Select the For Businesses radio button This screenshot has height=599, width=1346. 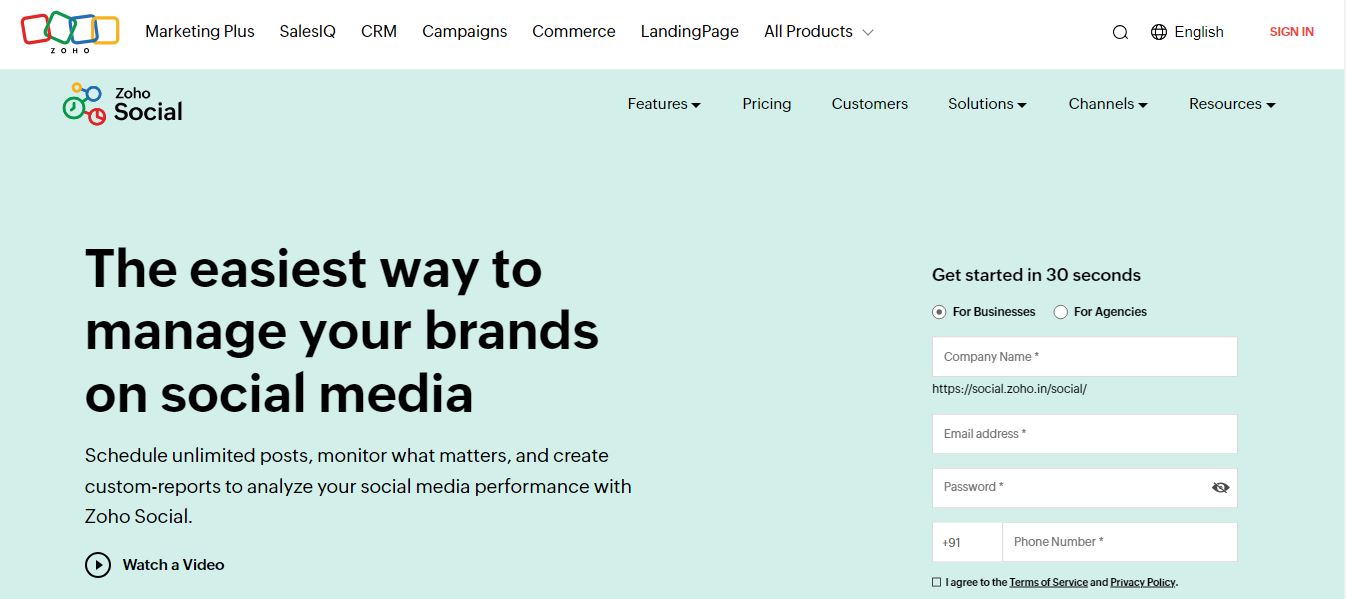tap(939, 312)
